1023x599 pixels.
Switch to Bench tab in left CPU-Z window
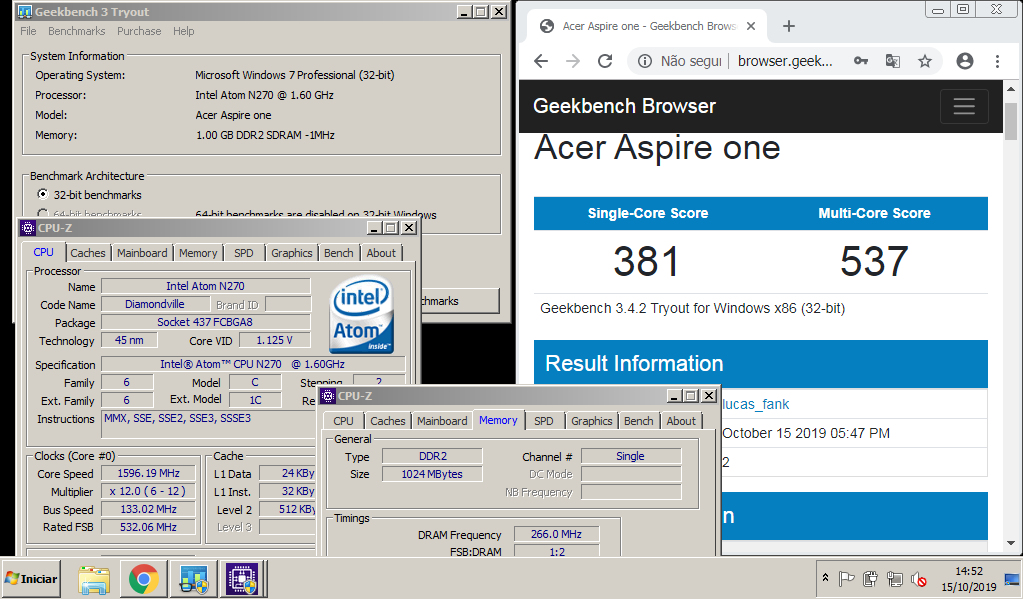pyautogui.click(x=339, y=253)
